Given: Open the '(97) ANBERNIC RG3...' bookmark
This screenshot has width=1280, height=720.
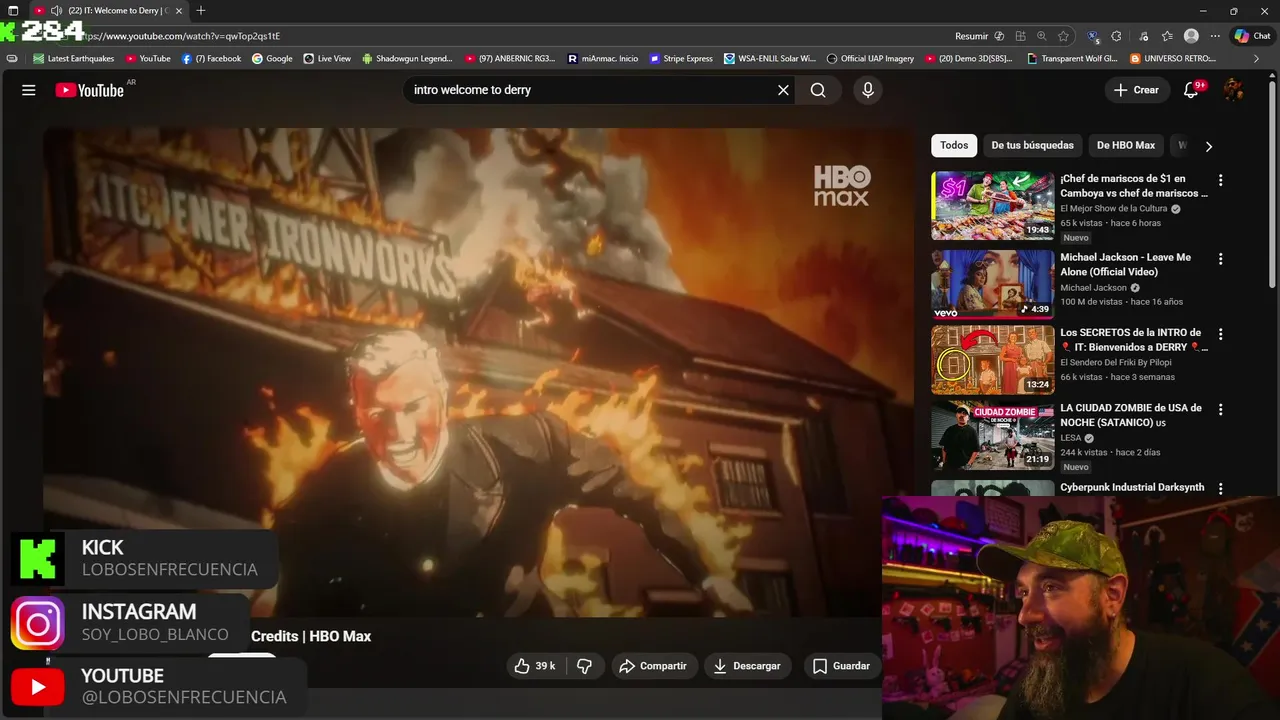Looking at the screenshot, I should [510, 59].
